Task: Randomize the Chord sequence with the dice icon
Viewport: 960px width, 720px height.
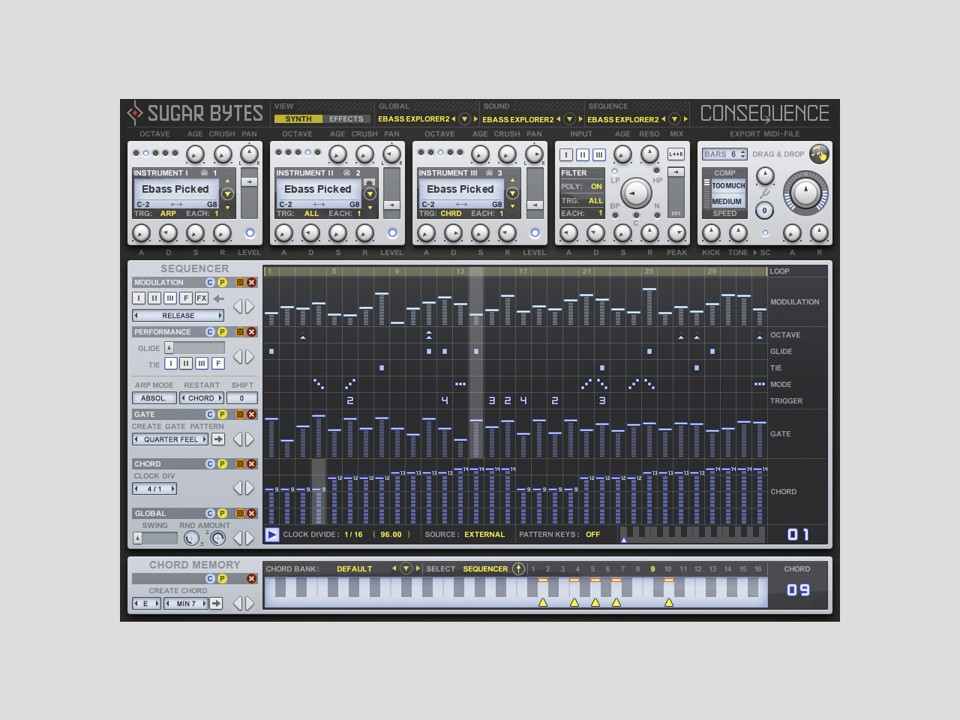Action: point(240,464)
